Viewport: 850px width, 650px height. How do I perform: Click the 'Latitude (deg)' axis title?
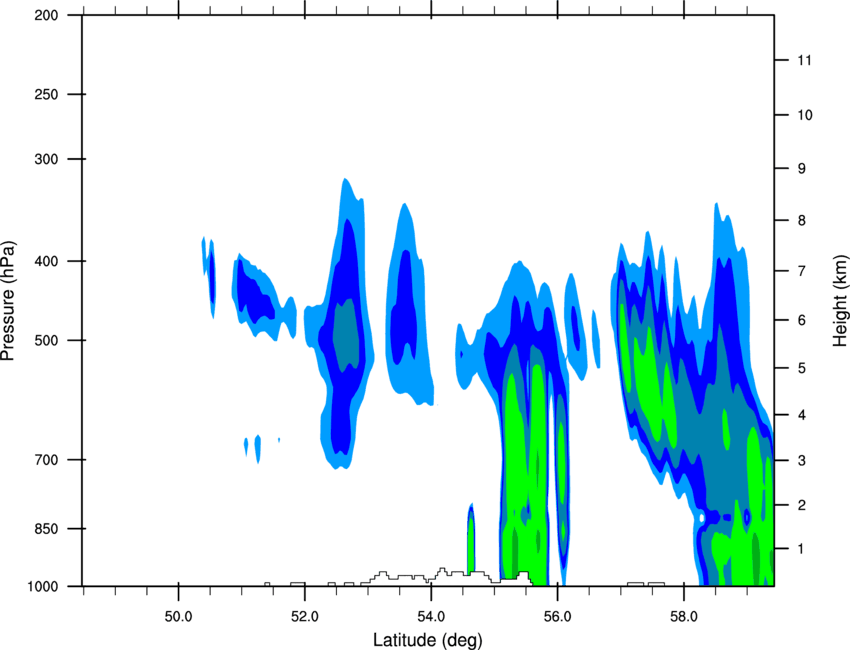pos(428,640)
